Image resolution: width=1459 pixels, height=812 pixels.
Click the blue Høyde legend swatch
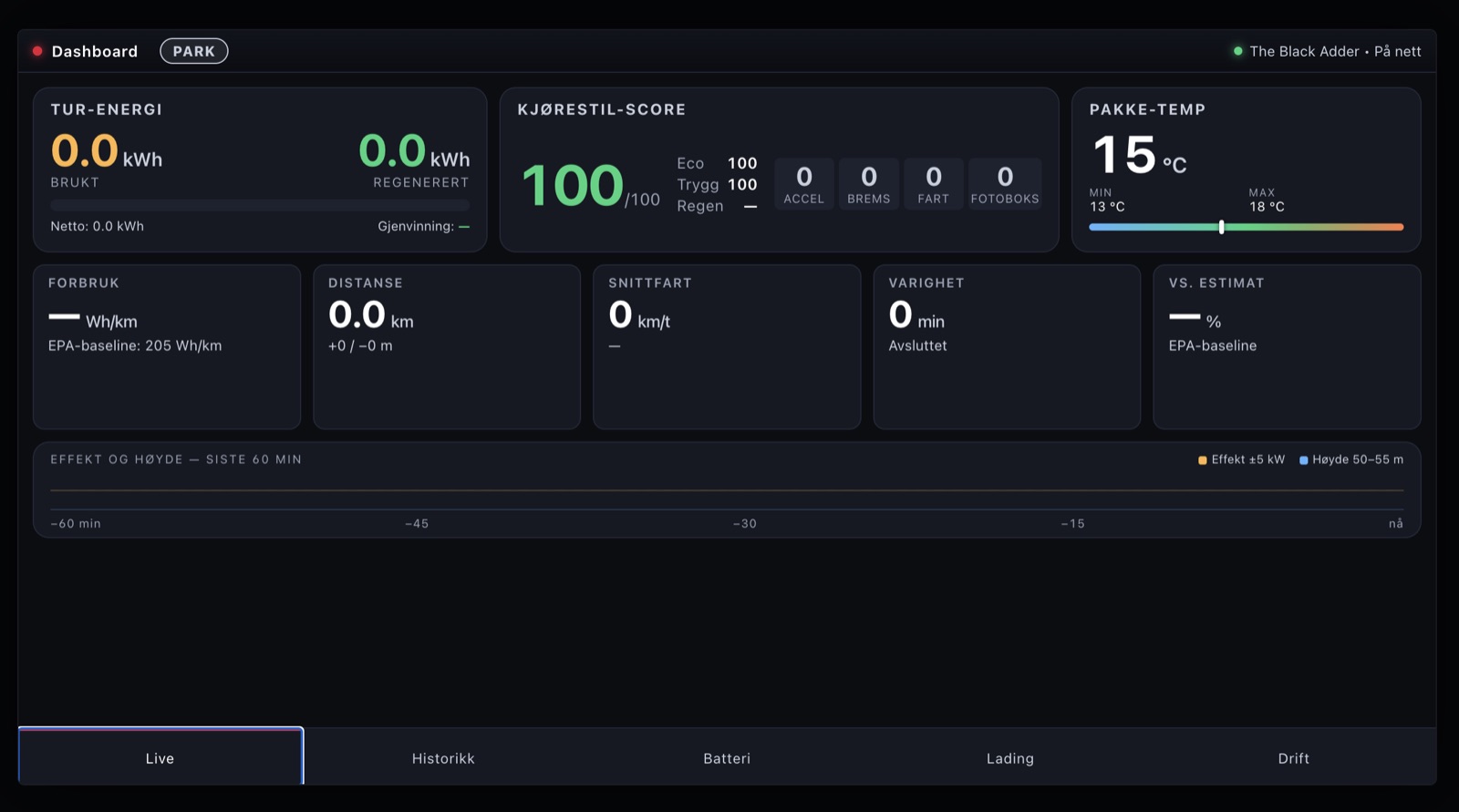[1303, 460]
